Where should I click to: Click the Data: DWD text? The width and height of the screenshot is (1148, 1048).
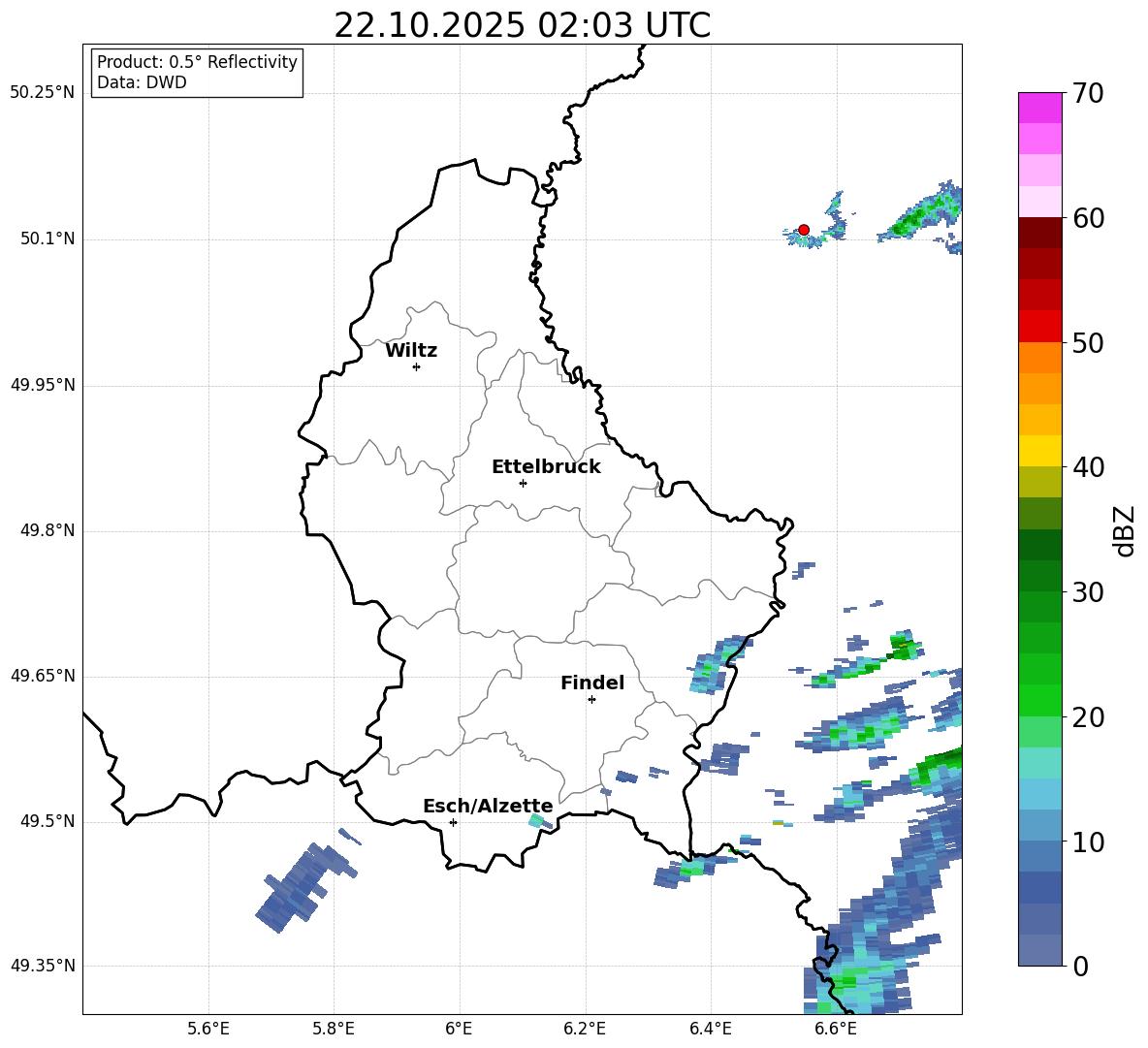pos(142,82)
